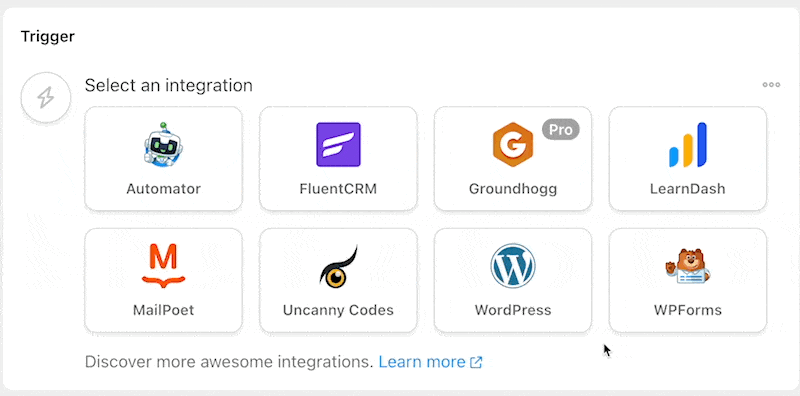
Task: Select the Automator robot integration icon
Action: tap(163, 144)
